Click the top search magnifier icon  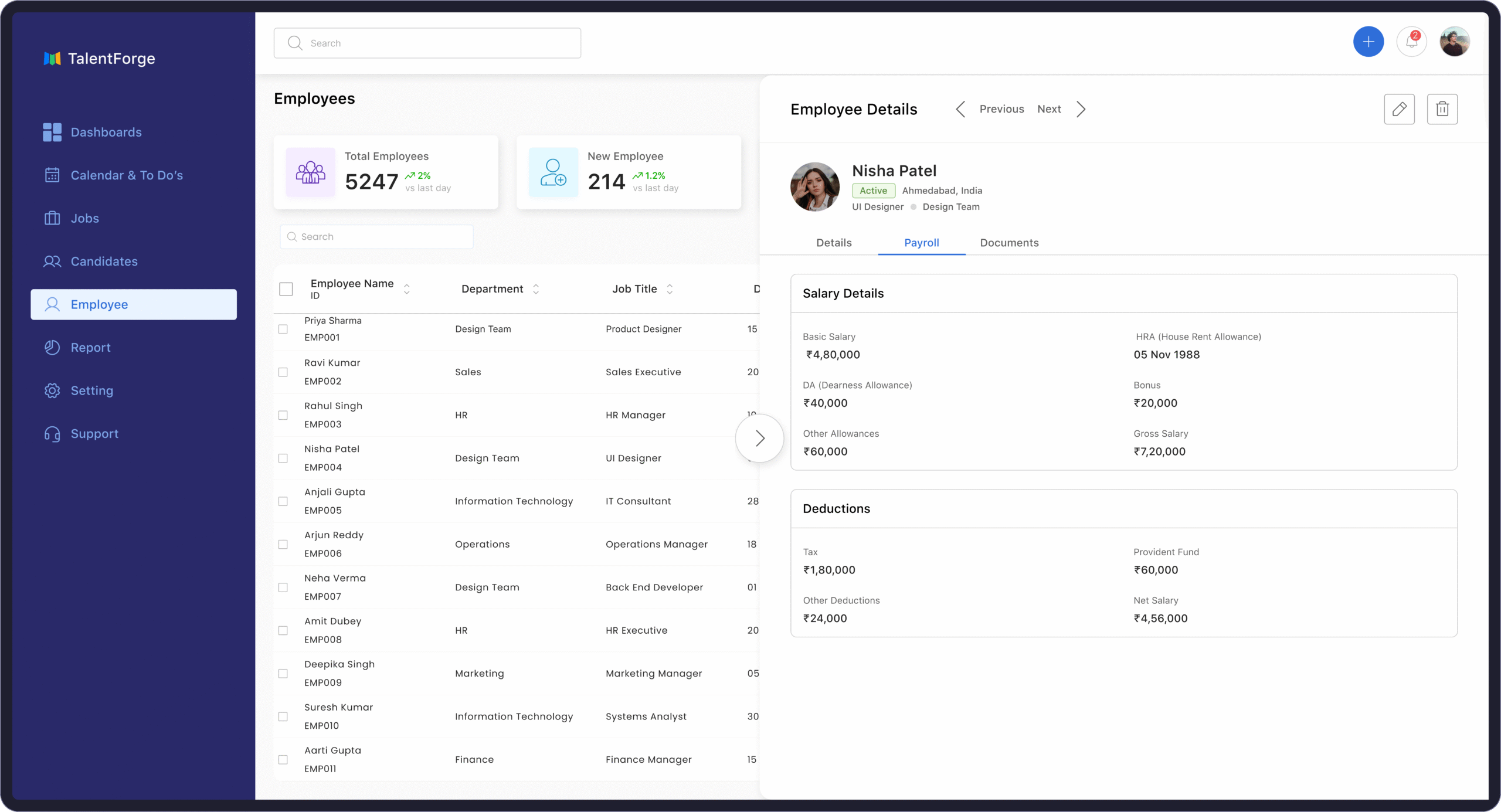[x=295, y=43]
